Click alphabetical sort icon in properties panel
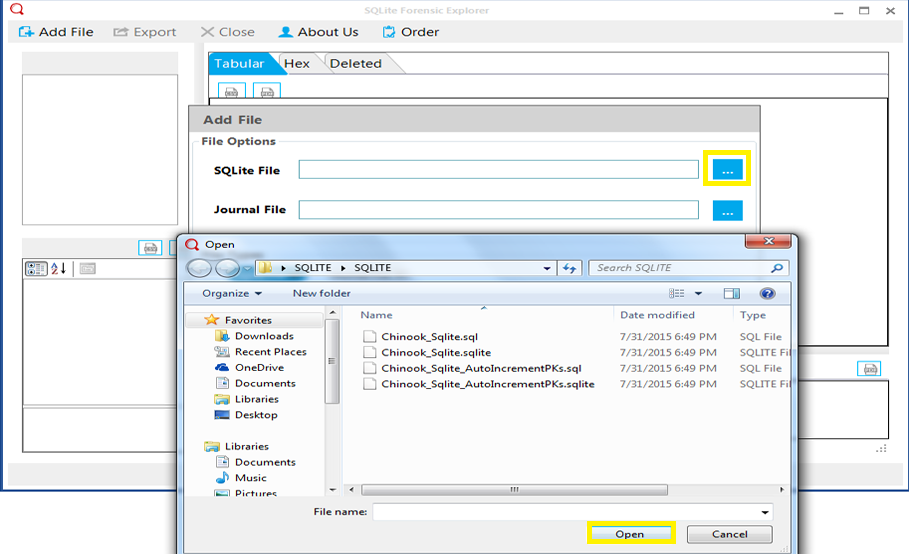Image resolution: width=909 pixels, height=554 pixels. point(59,268)
